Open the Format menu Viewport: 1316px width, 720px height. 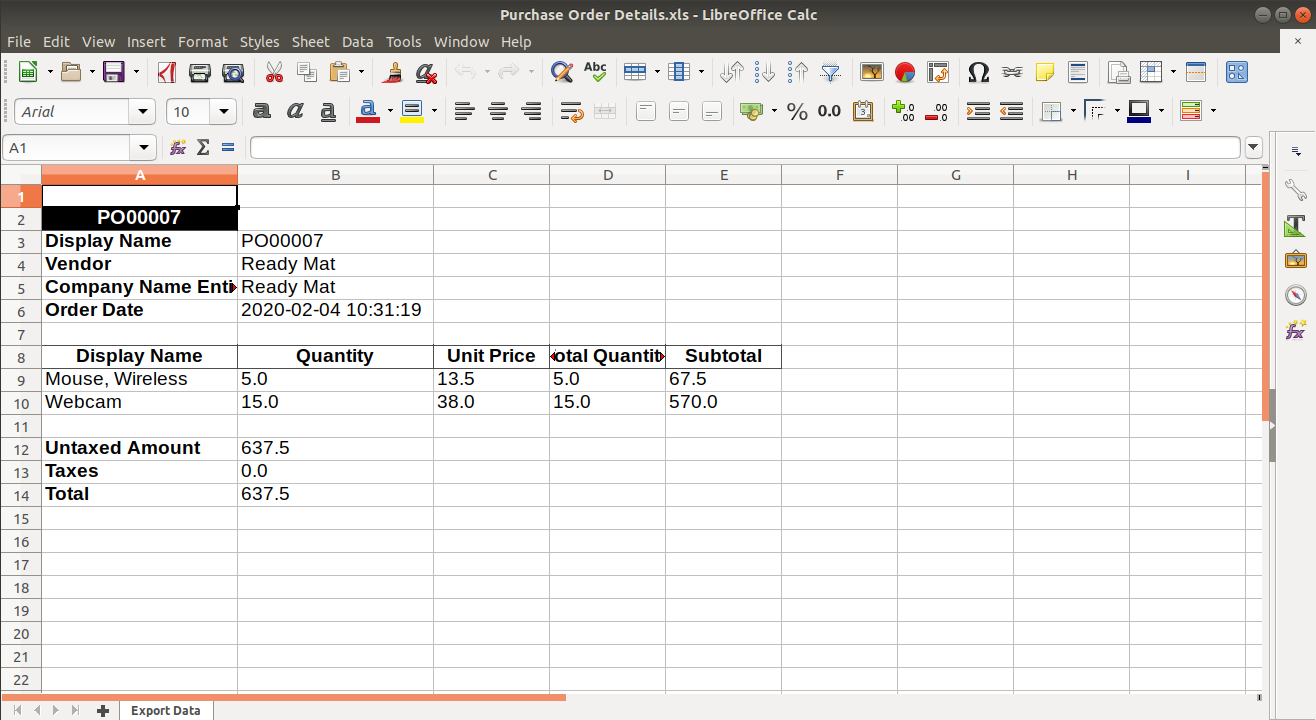(203, 42)
